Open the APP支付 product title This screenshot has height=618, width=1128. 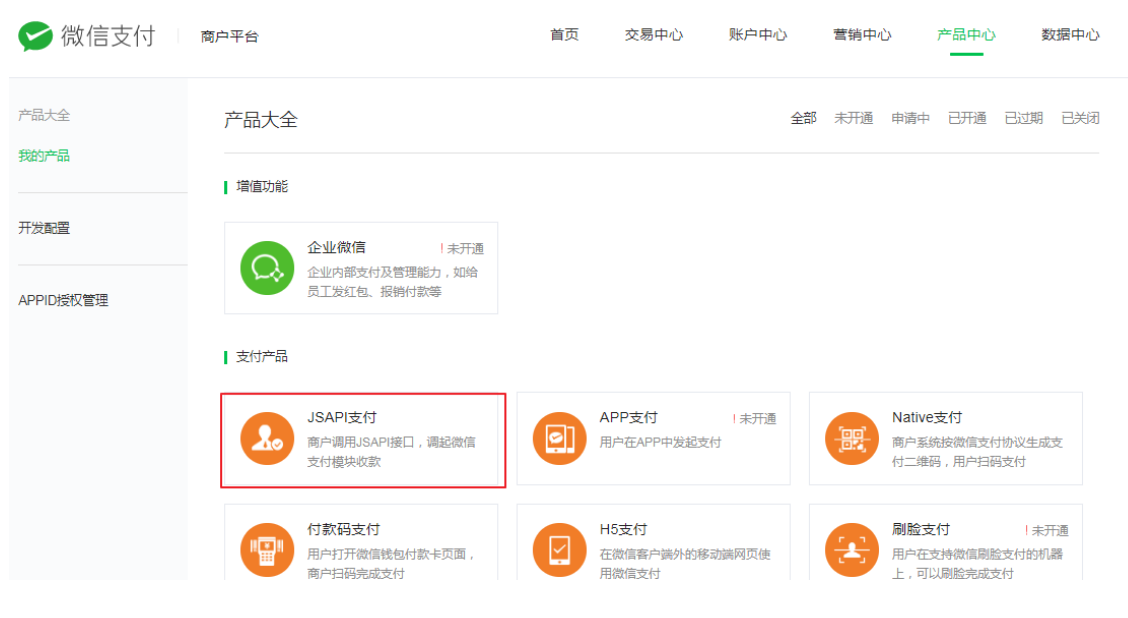[629, 417]
